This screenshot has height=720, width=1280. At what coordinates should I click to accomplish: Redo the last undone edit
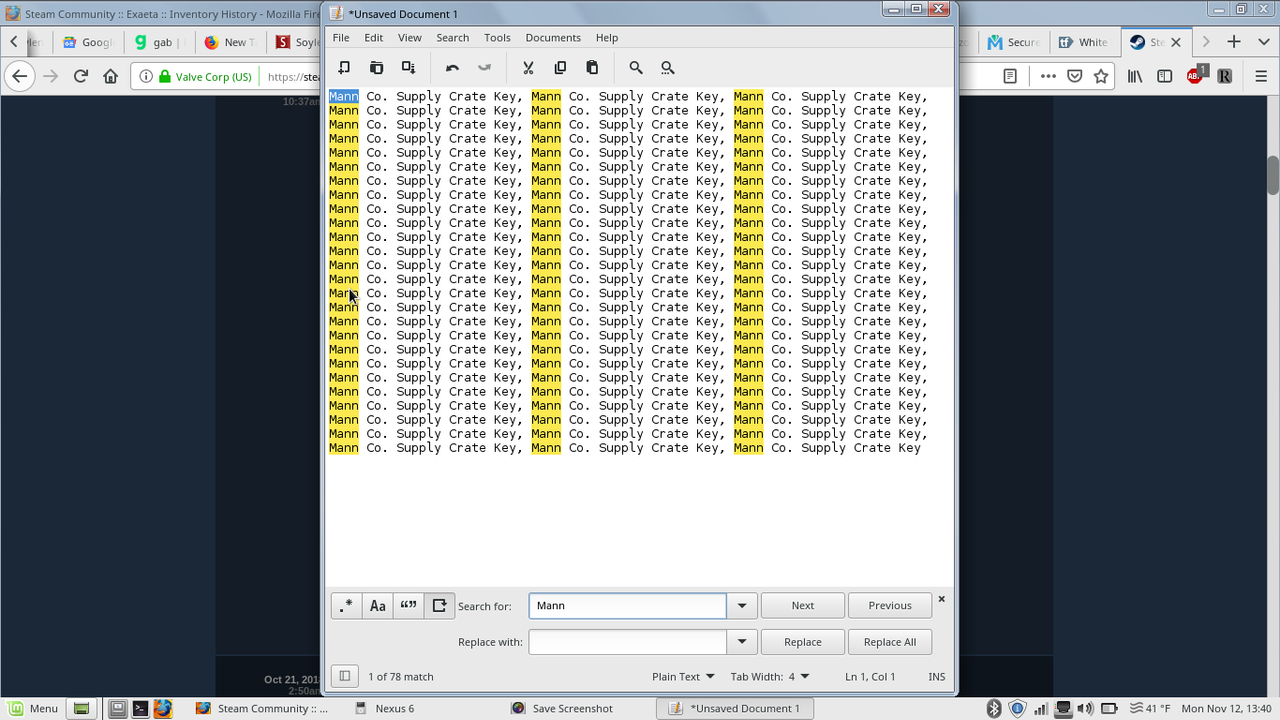pos(484,68)
